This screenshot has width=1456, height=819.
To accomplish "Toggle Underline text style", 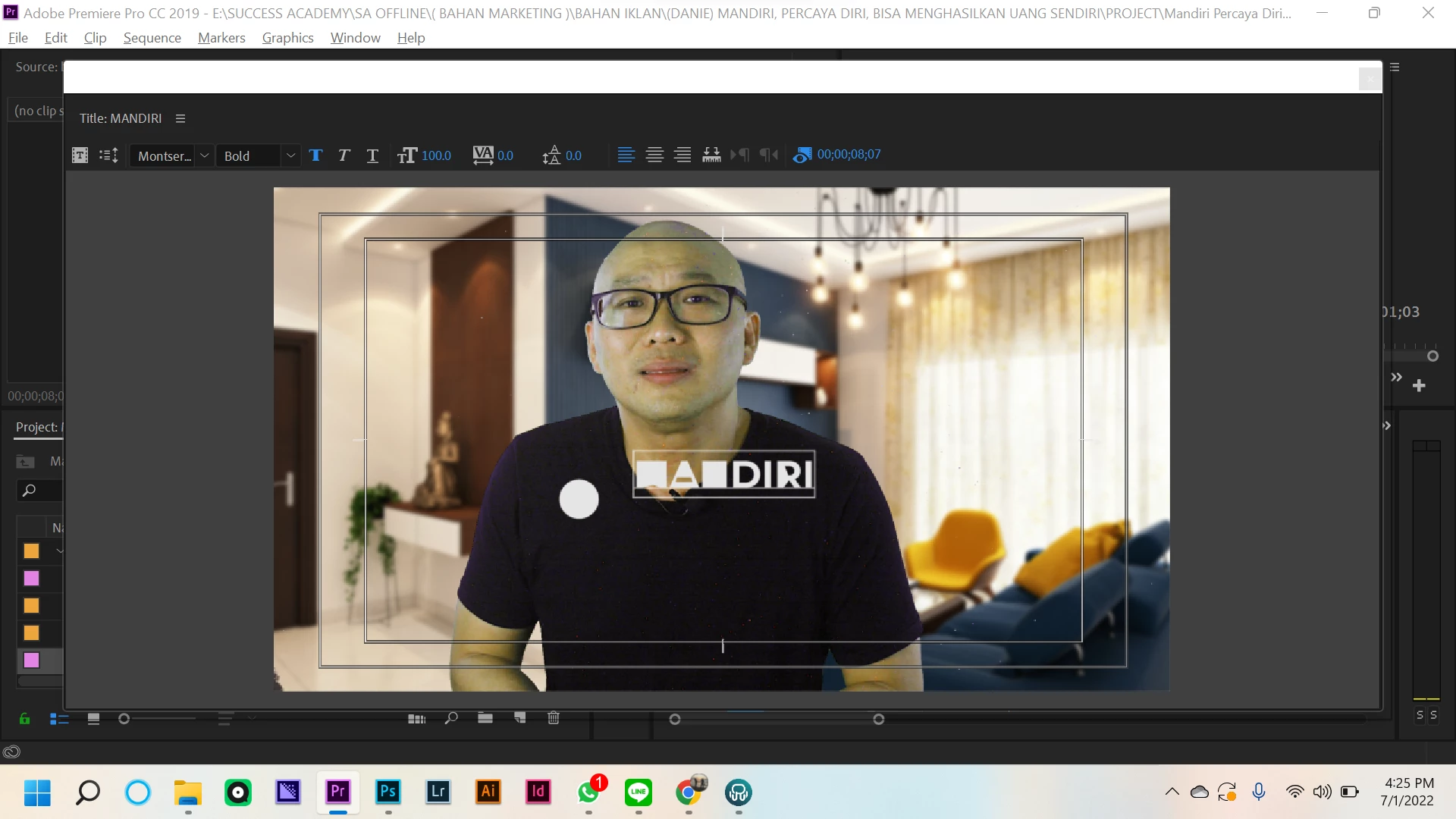I will point(372,155).
